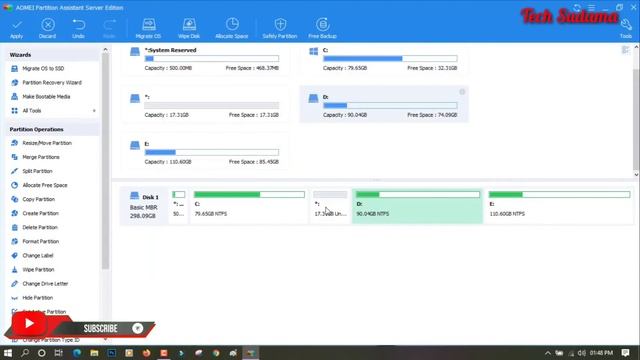Select E: 110.60GB NTFS disk block

coord(559,206)
